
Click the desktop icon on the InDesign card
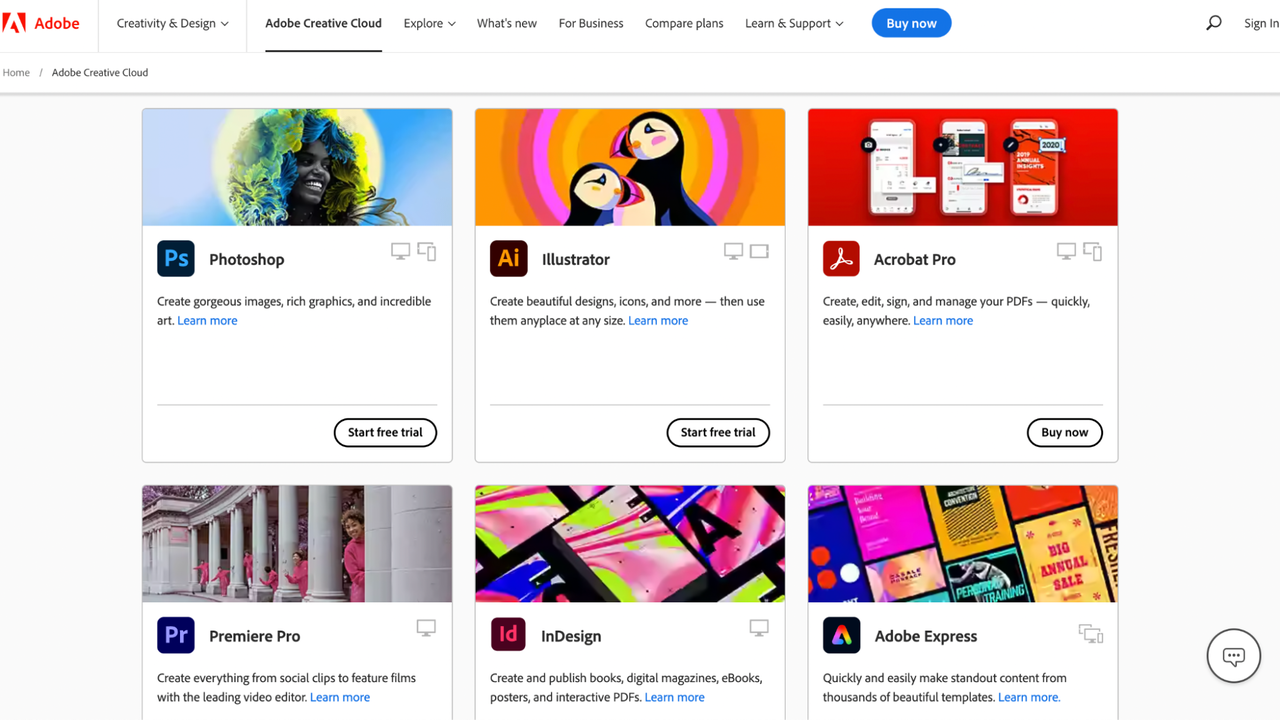tap(759, 627)
